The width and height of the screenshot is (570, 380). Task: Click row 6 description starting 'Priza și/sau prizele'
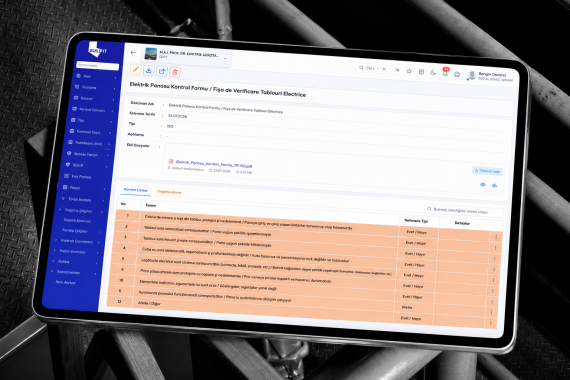(x=236, y=276)
